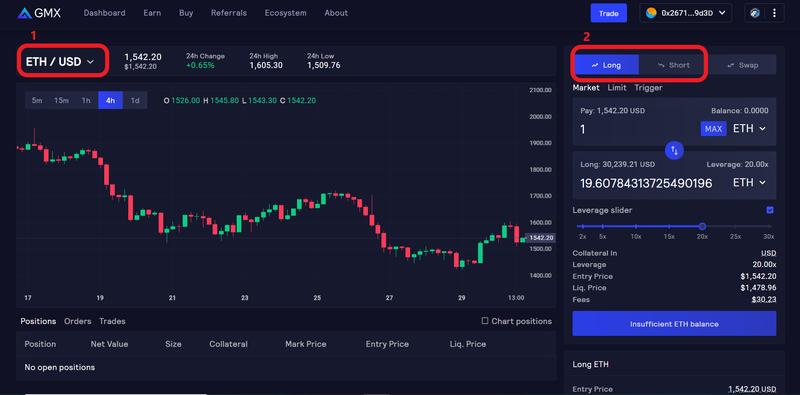Image resolution: width=800 pixels, height=395 pixels.
Task: Open the Long token ETH dropdown
Action: [749, 182]
